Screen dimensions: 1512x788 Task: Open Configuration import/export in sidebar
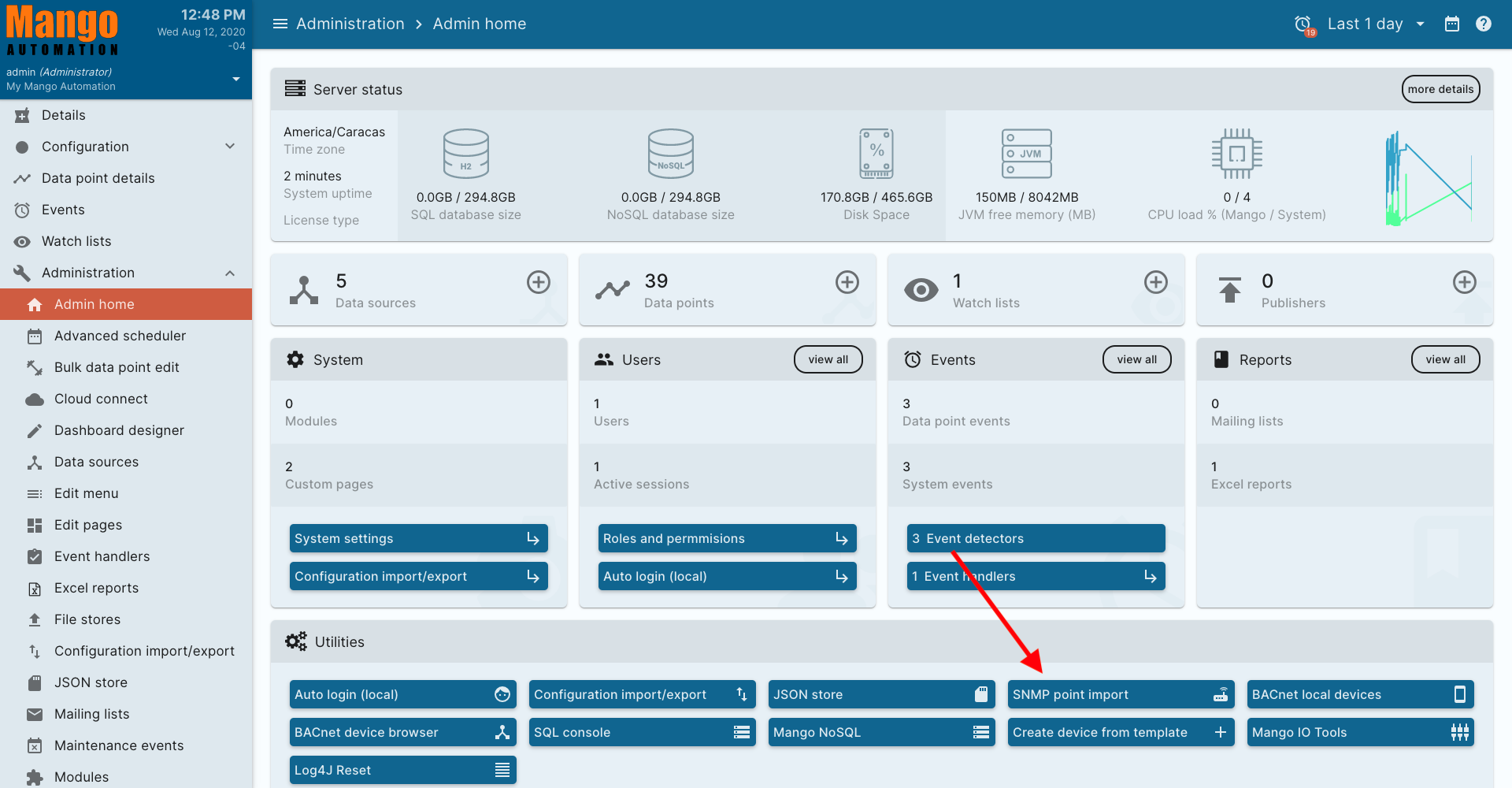[x=126, y=651]
